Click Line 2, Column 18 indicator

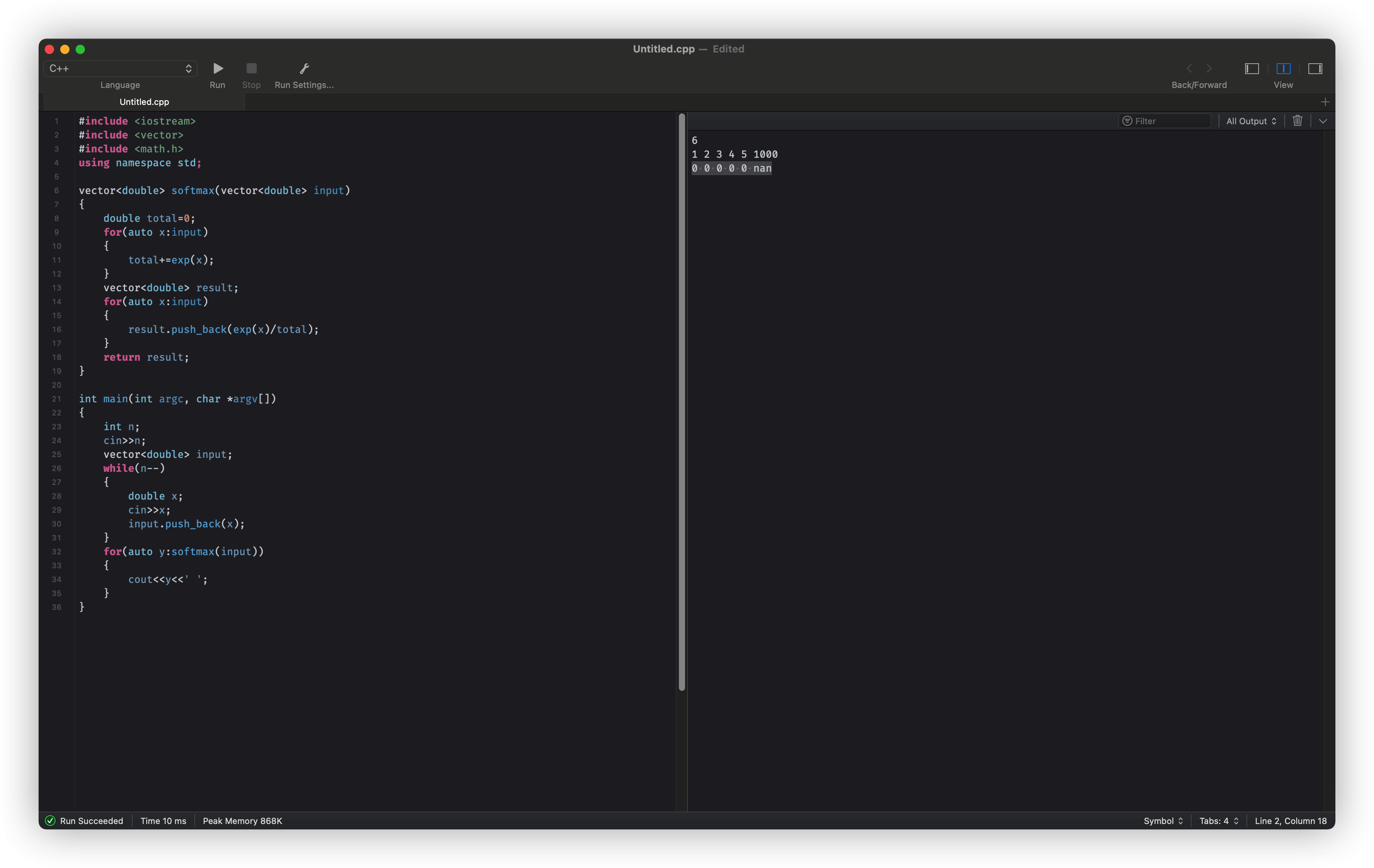(x=1291, y=821)
